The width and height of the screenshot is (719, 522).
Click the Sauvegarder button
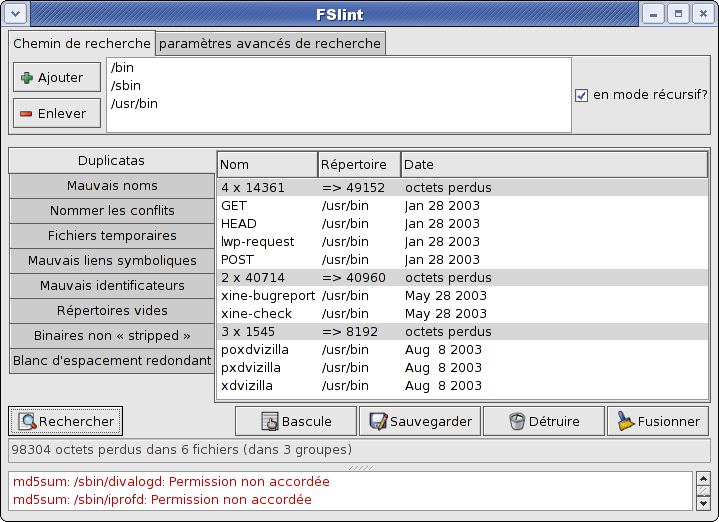click(x=420, y=421)
